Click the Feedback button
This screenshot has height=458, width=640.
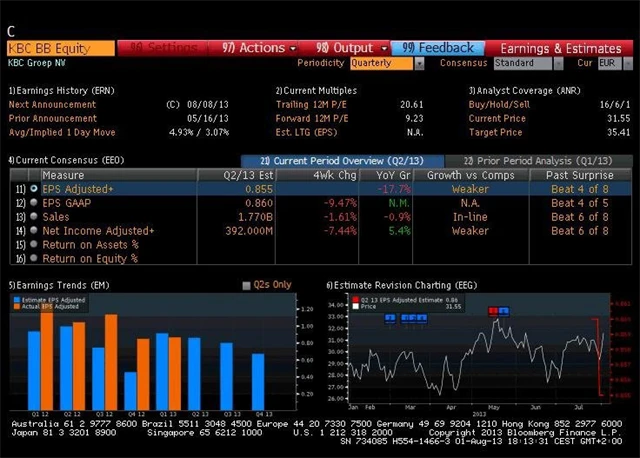point(438,47)
